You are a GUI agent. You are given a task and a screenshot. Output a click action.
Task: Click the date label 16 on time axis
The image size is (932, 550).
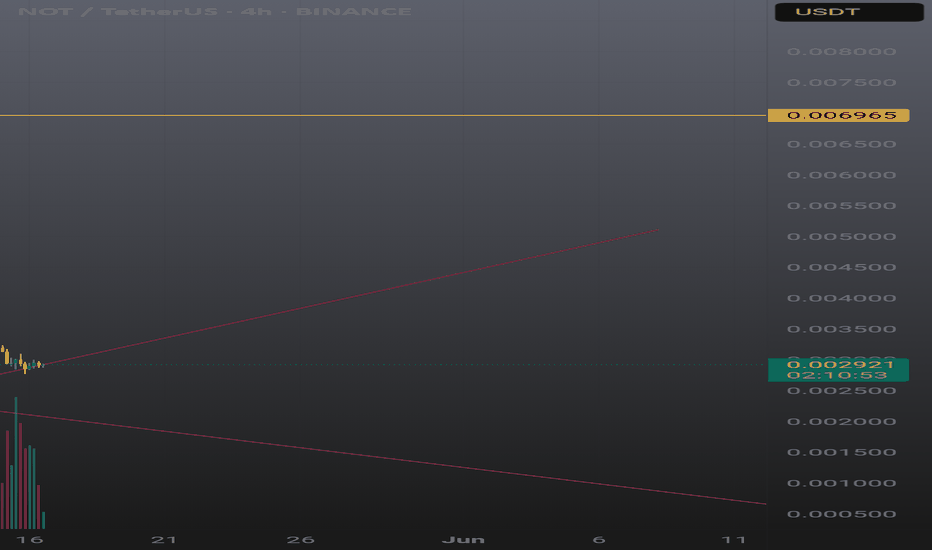point(30,540)
